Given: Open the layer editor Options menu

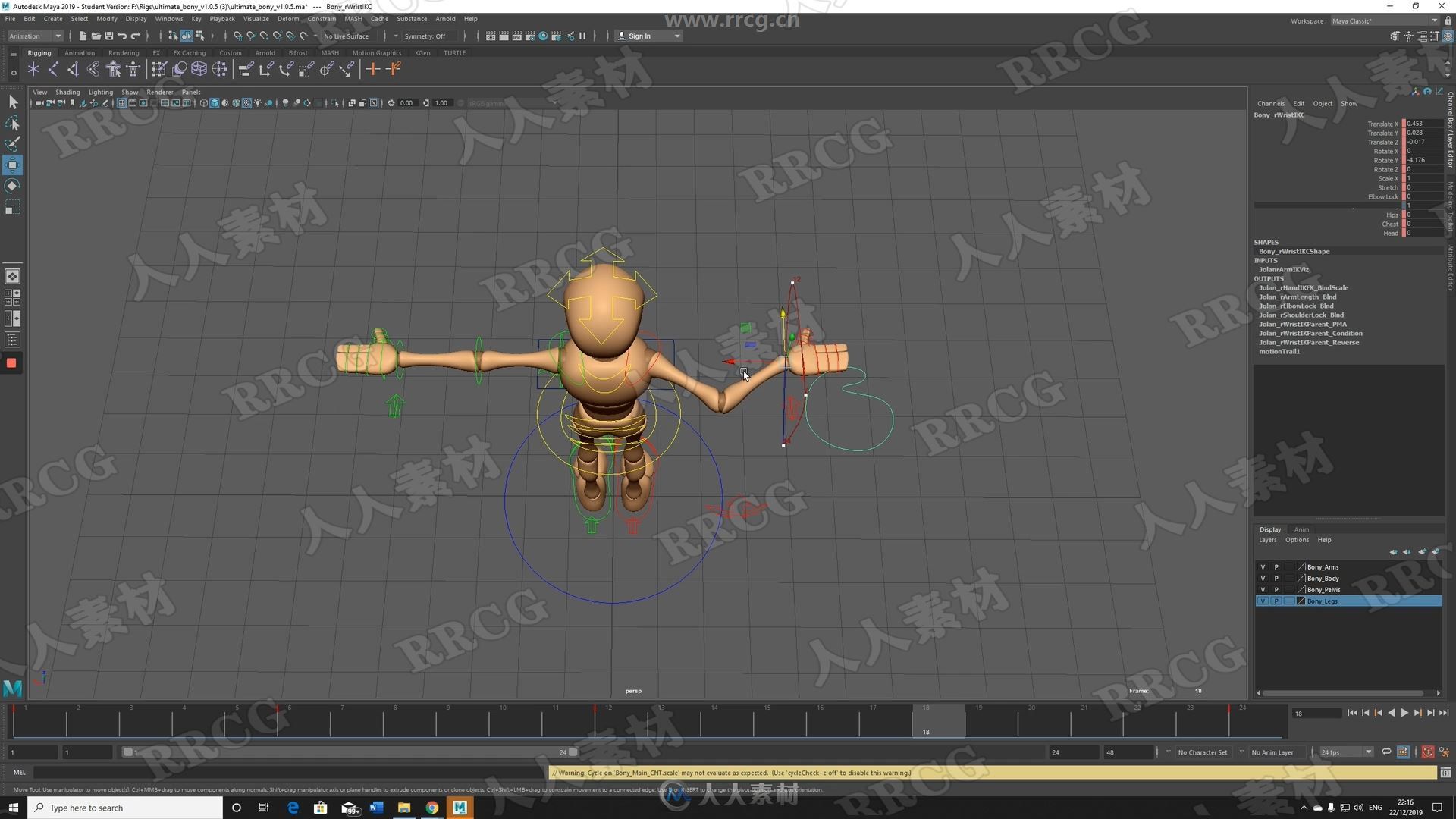Looking at the screenshot, I should coord(1297,540).
